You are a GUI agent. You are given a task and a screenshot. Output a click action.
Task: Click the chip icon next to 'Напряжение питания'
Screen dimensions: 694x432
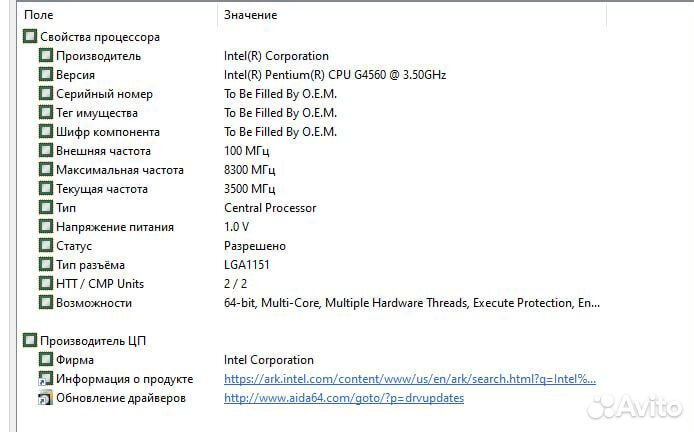pyautogui.click(x=46, y=226)
